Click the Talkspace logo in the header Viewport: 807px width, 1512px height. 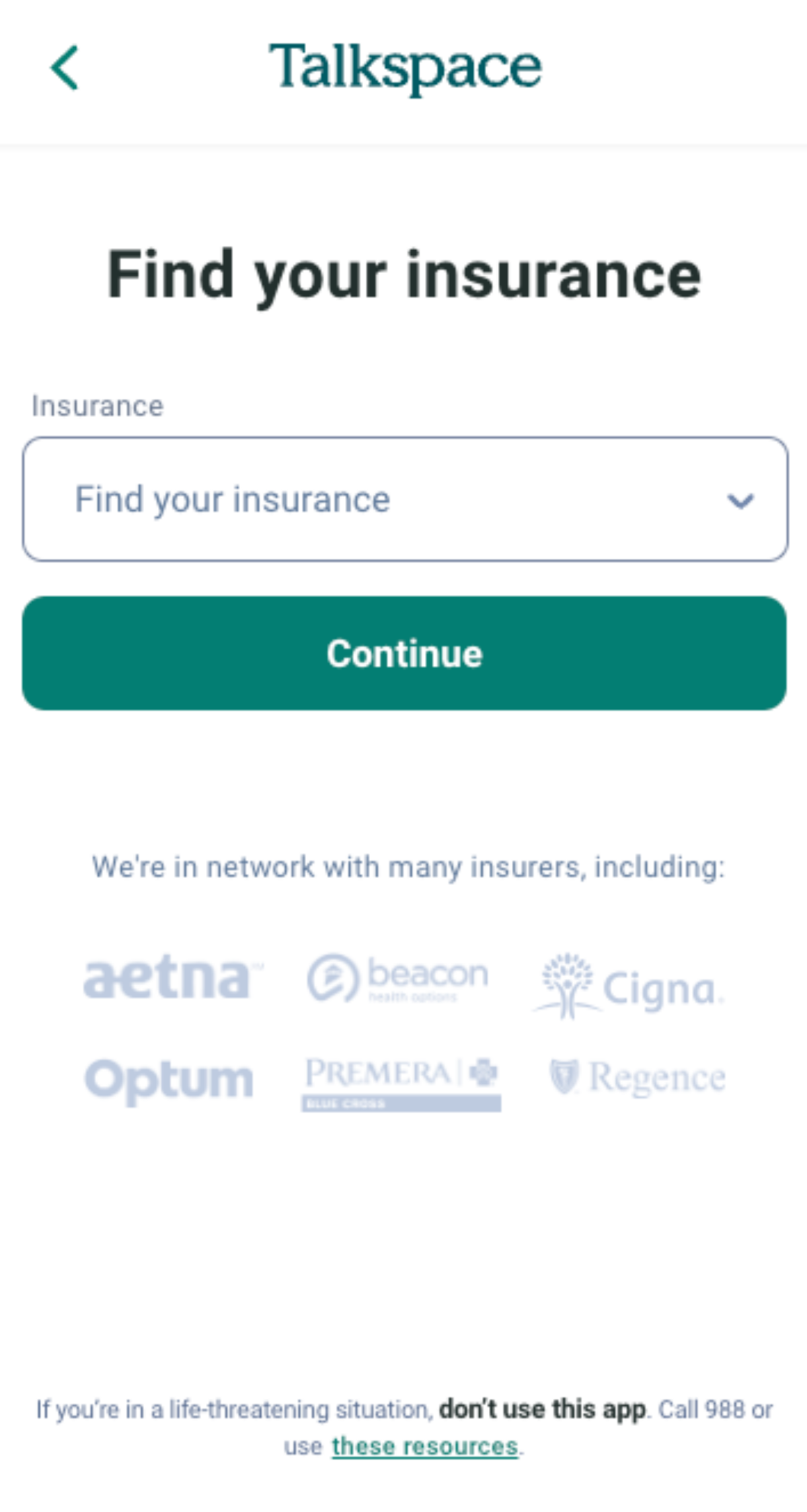point(405,68)
